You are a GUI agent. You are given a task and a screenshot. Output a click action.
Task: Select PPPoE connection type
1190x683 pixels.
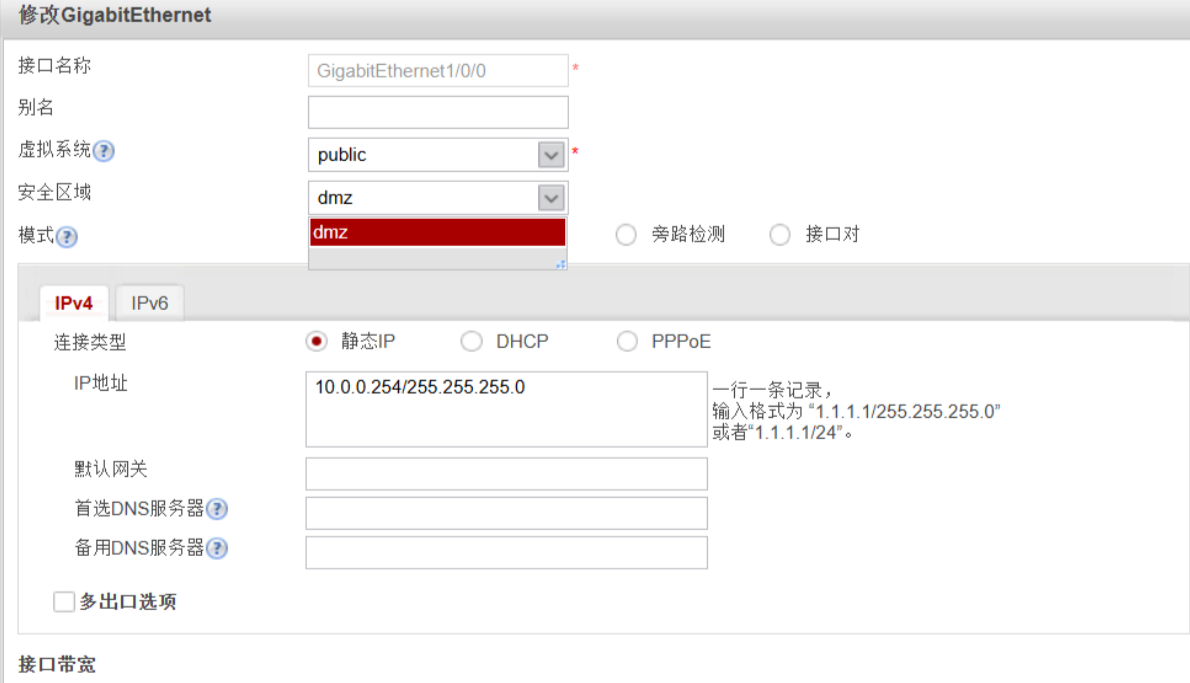pyautogui.click(x=627, y=342)
